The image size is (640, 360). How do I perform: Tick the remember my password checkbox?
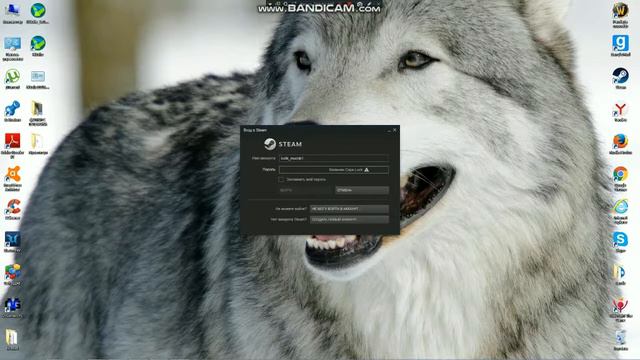coord(281,180)
